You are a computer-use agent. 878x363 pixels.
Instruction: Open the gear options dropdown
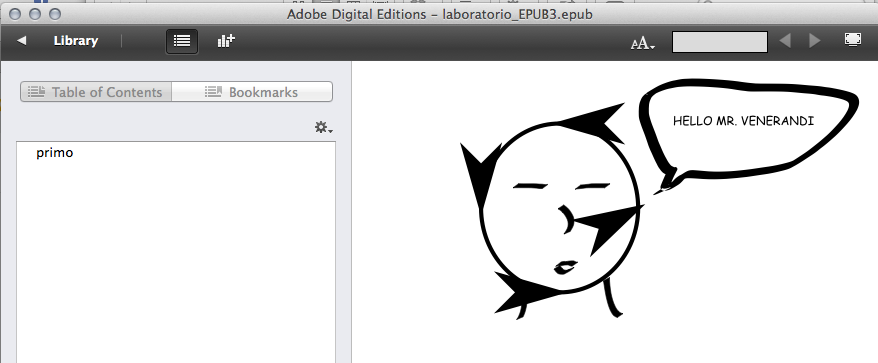(324, 128)
